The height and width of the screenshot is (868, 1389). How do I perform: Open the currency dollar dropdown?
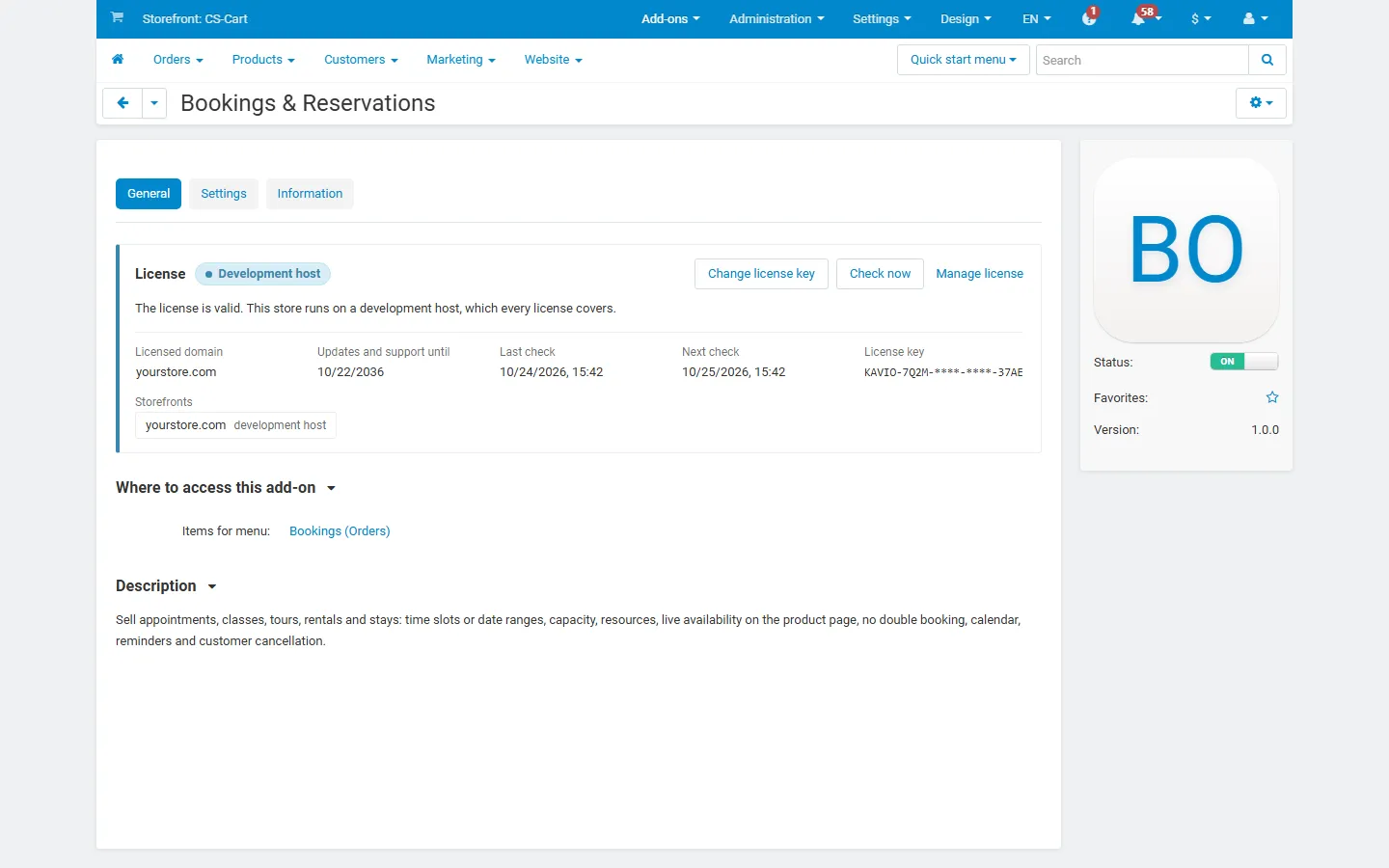pyautogui.click(x=1201, y=18)
